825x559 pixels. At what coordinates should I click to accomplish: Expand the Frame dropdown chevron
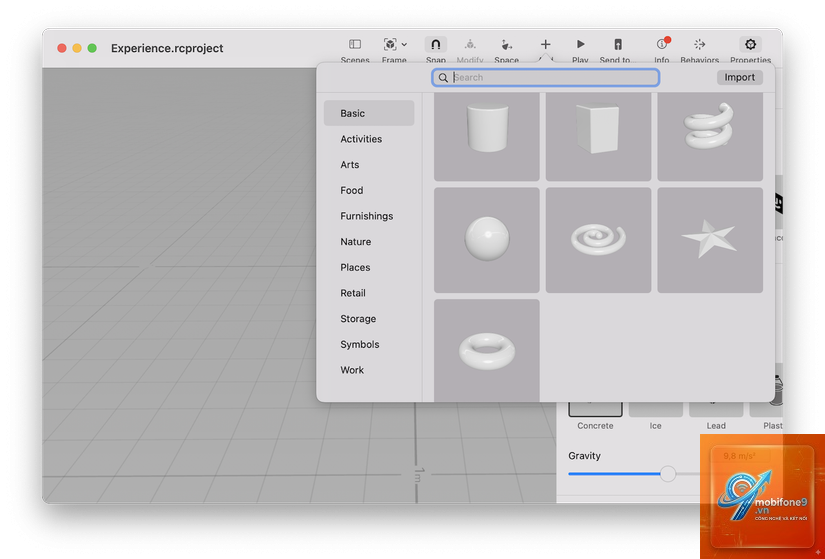[404, 45]
